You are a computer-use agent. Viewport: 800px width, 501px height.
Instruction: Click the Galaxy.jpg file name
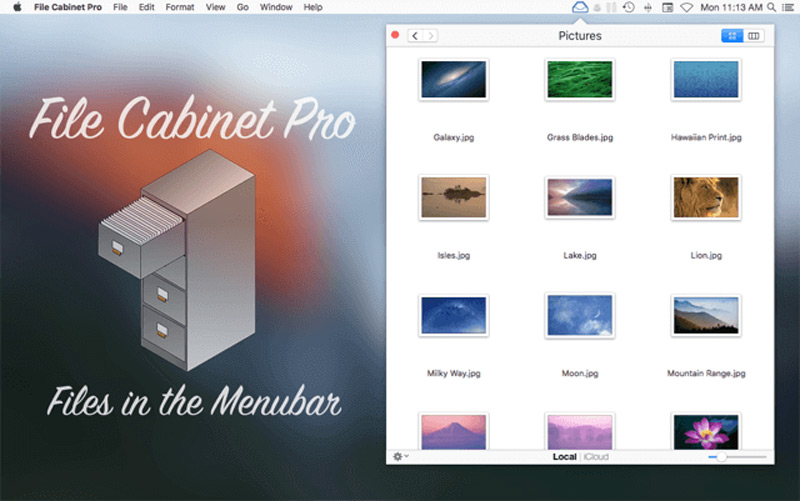click(x=454, y=137)
